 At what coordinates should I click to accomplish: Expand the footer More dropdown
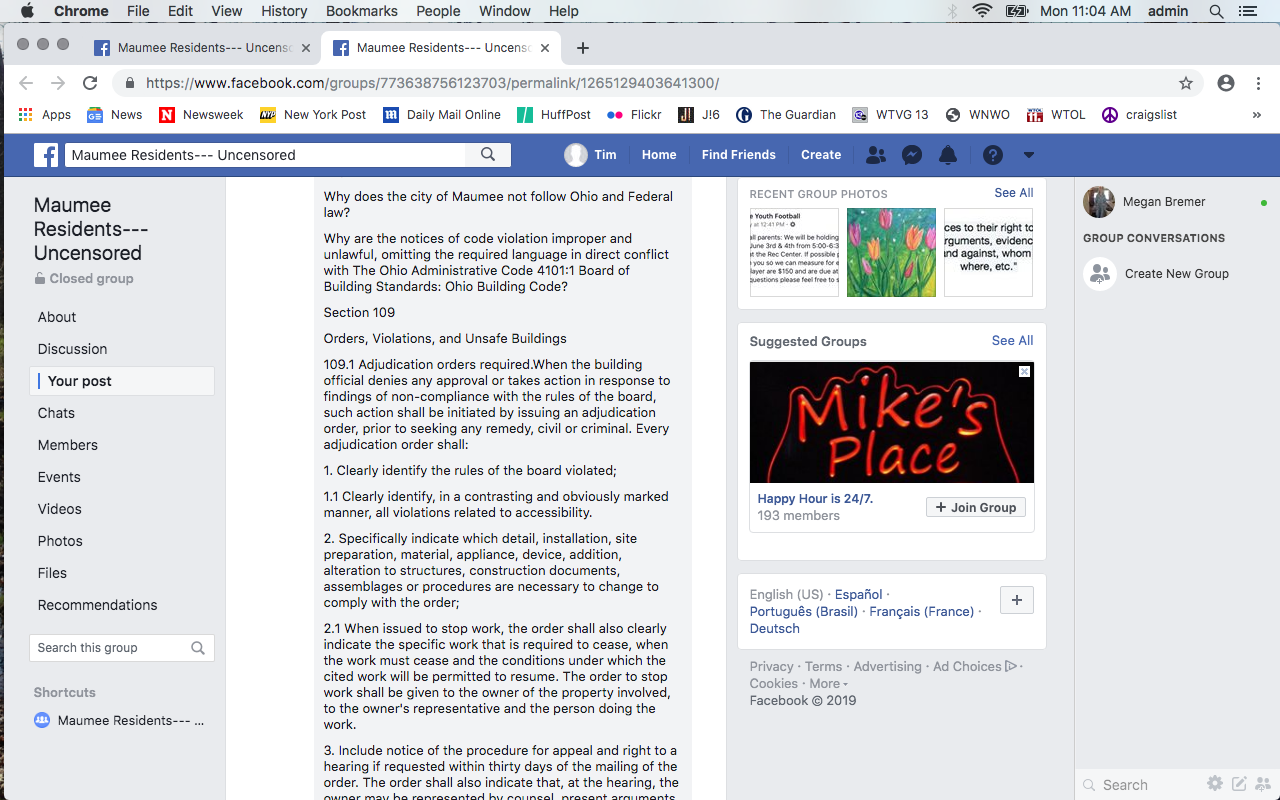pyautogui.click(x=828, y=684)
